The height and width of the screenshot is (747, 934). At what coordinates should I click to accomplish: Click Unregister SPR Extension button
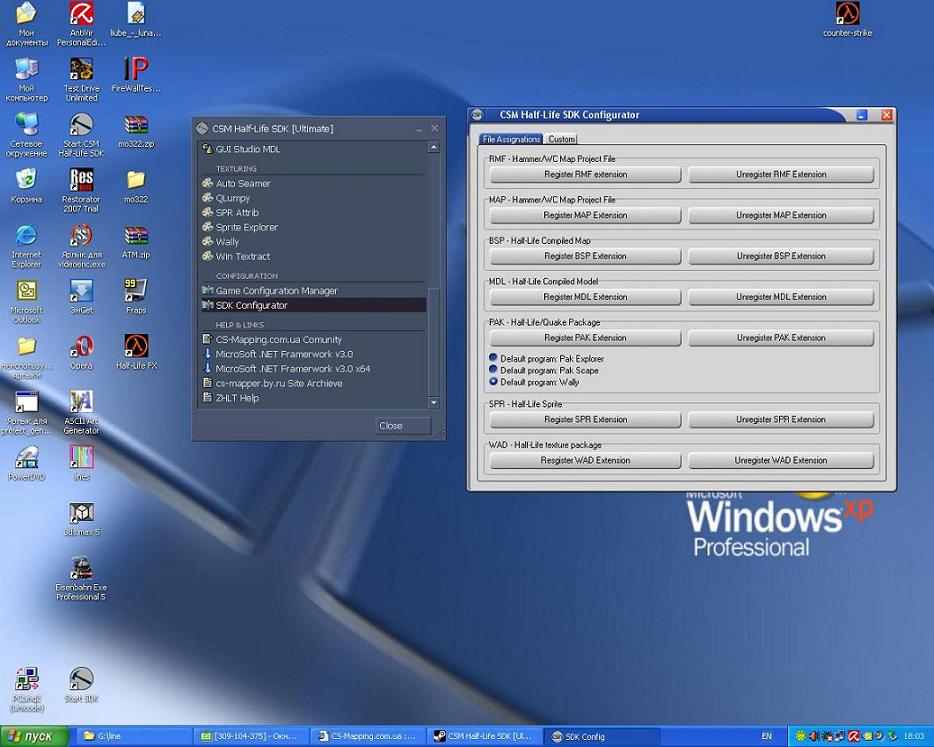click(x=781, y=419)
